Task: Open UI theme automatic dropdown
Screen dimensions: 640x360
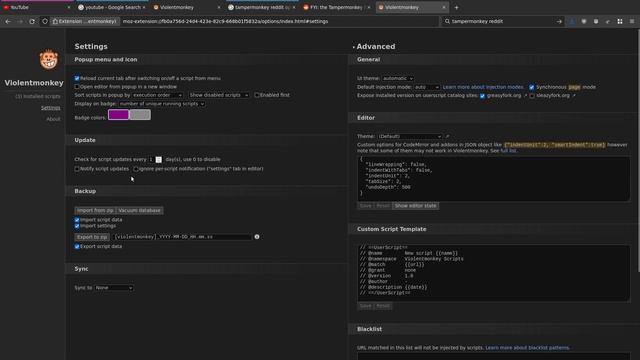Action: (398, 78)
